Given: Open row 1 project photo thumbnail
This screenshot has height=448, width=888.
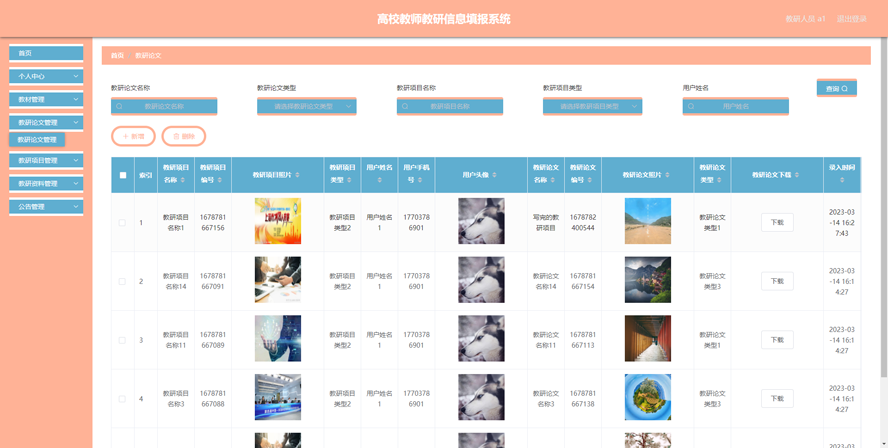Looking at the screenshot, I should [x=278, y=221].
